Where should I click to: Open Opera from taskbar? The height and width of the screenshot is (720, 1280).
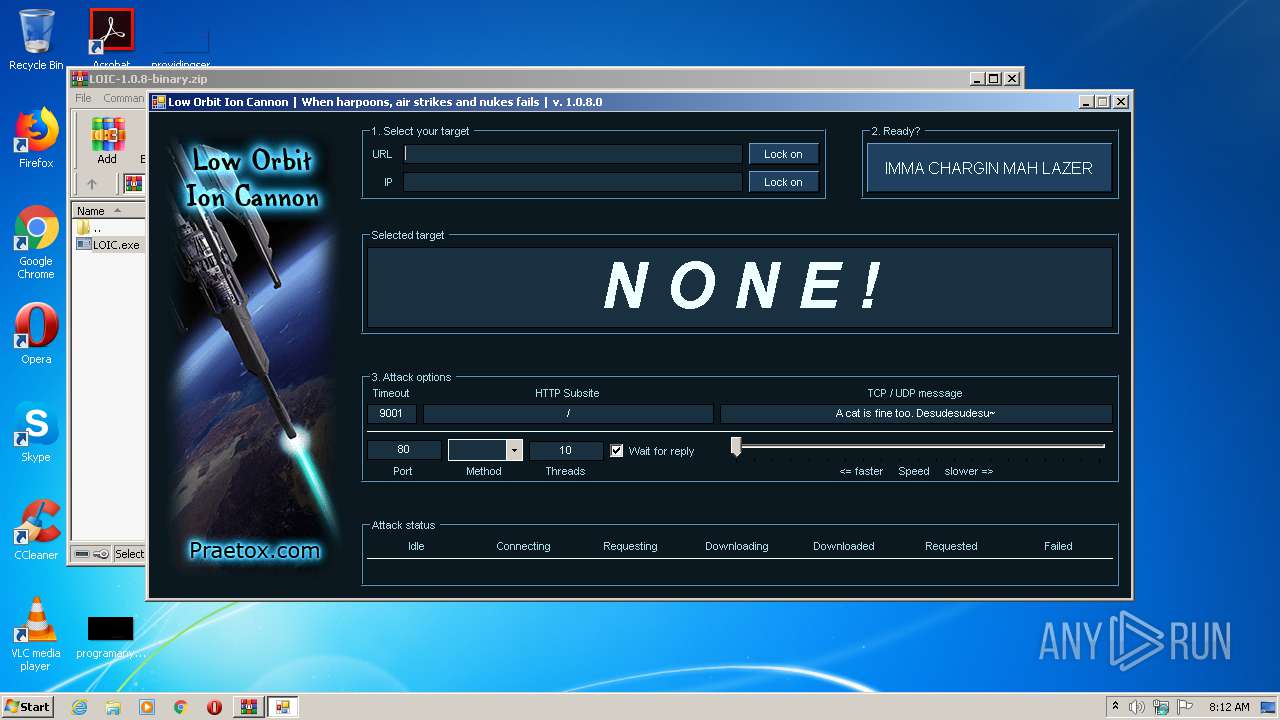(215, 707)
